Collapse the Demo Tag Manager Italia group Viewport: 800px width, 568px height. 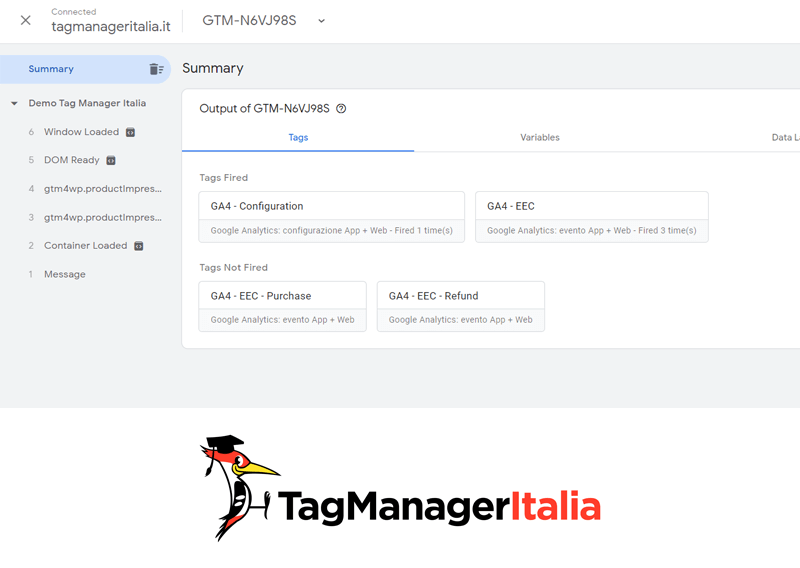coord(14,104)
